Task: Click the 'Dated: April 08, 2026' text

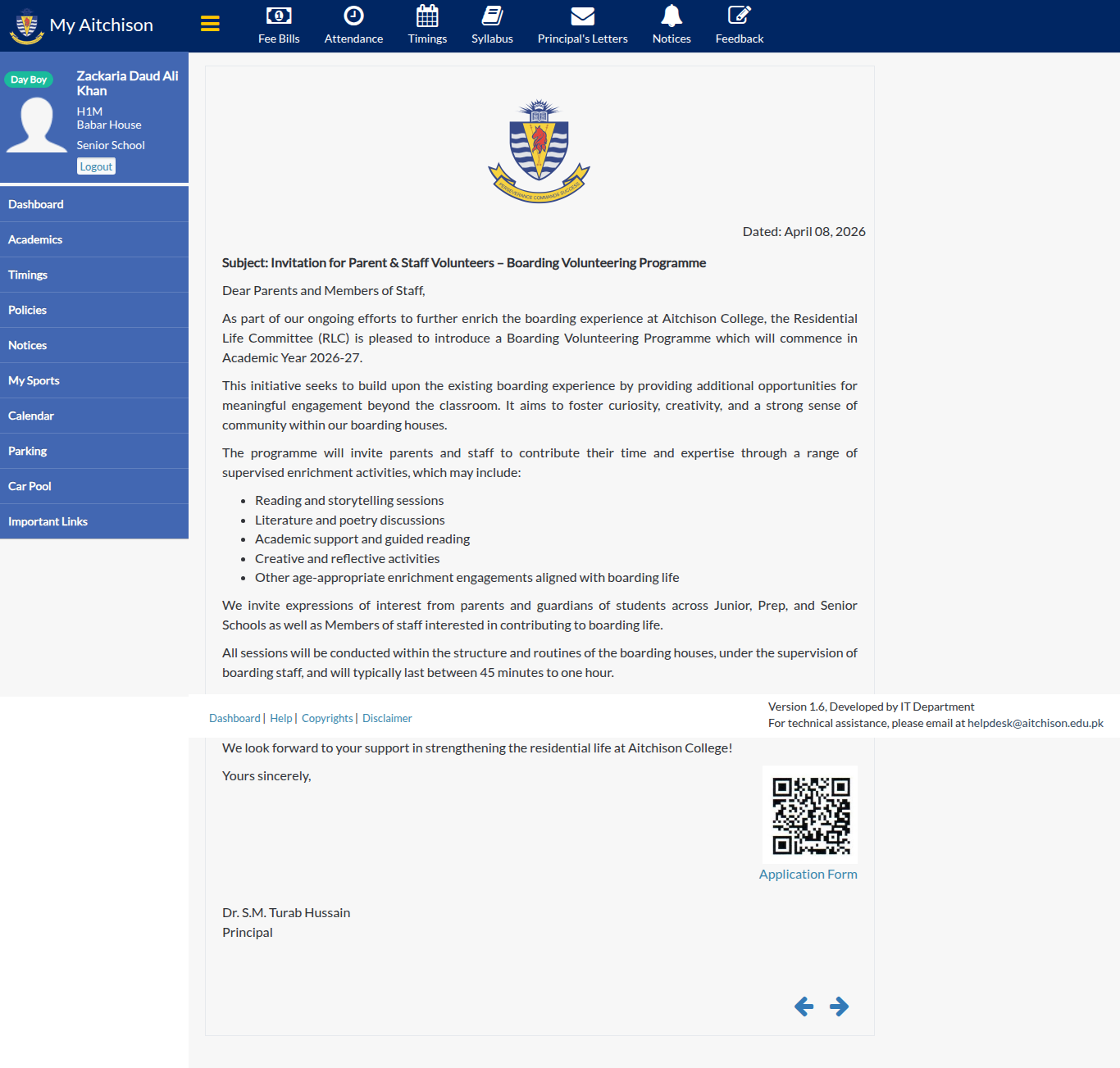Action: [x=804, y=232]
